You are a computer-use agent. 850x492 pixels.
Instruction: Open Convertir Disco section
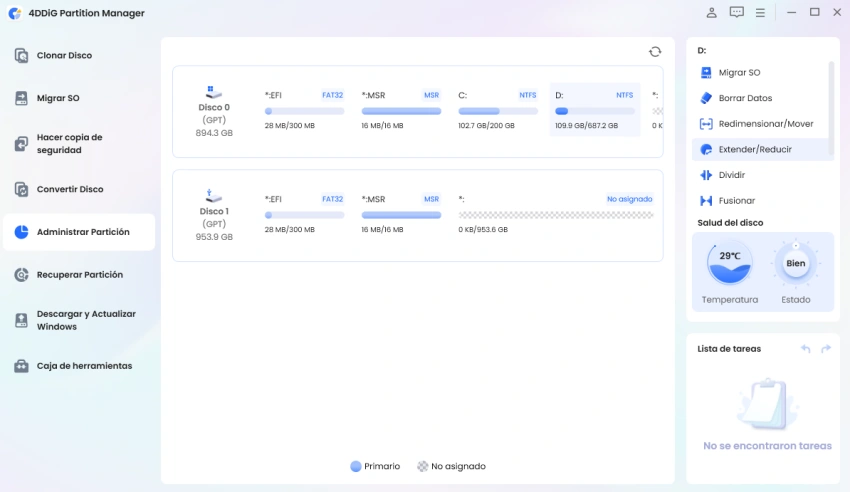coord(79,189)
